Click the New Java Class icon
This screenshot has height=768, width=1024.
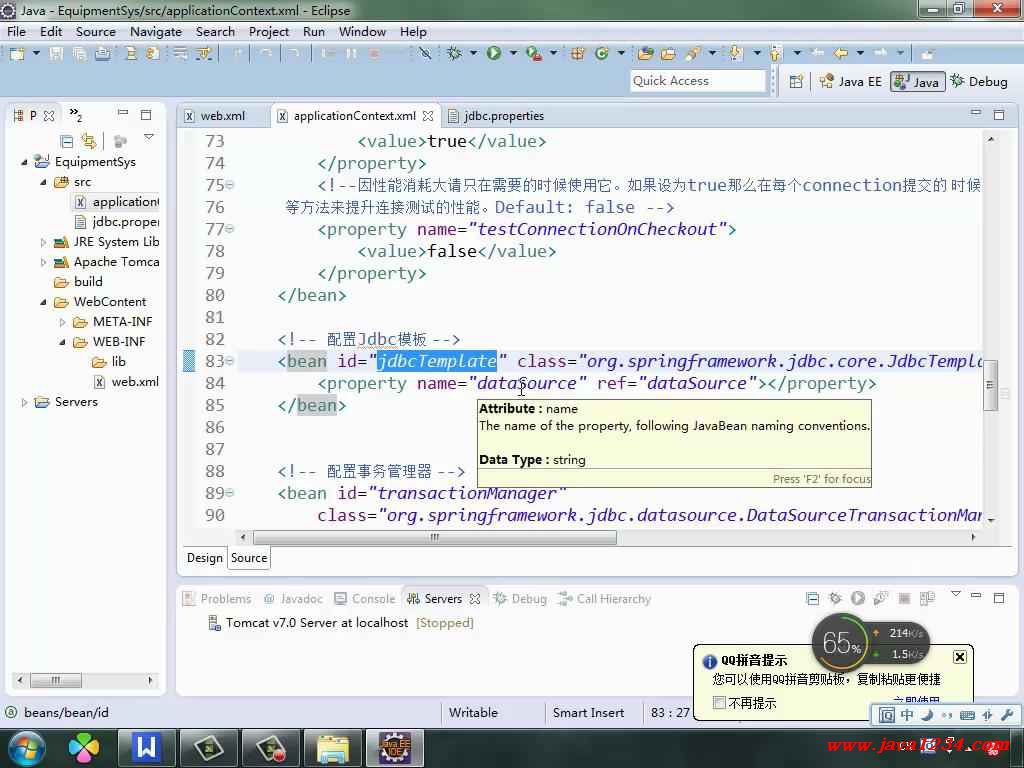click(601, 54)
